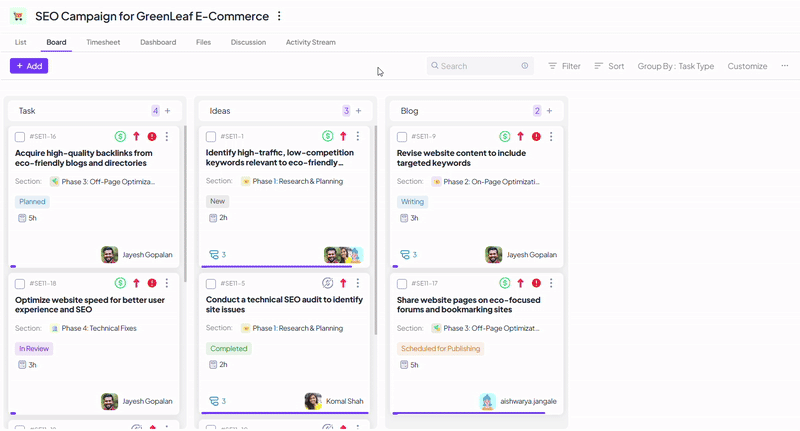The image size is (800, 431).
Task: Open the Filter options
Action: point(564,66)
